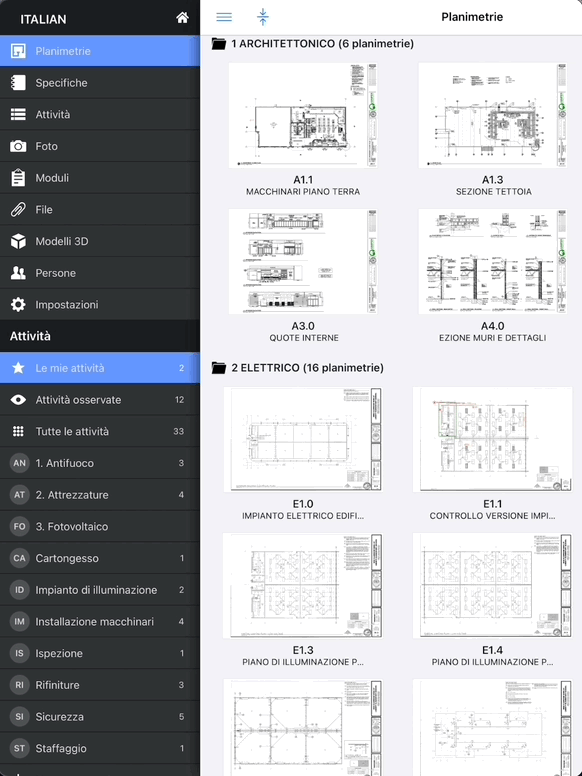
Task: Choose the Cartongesso activity category
Action: [100, 558]
